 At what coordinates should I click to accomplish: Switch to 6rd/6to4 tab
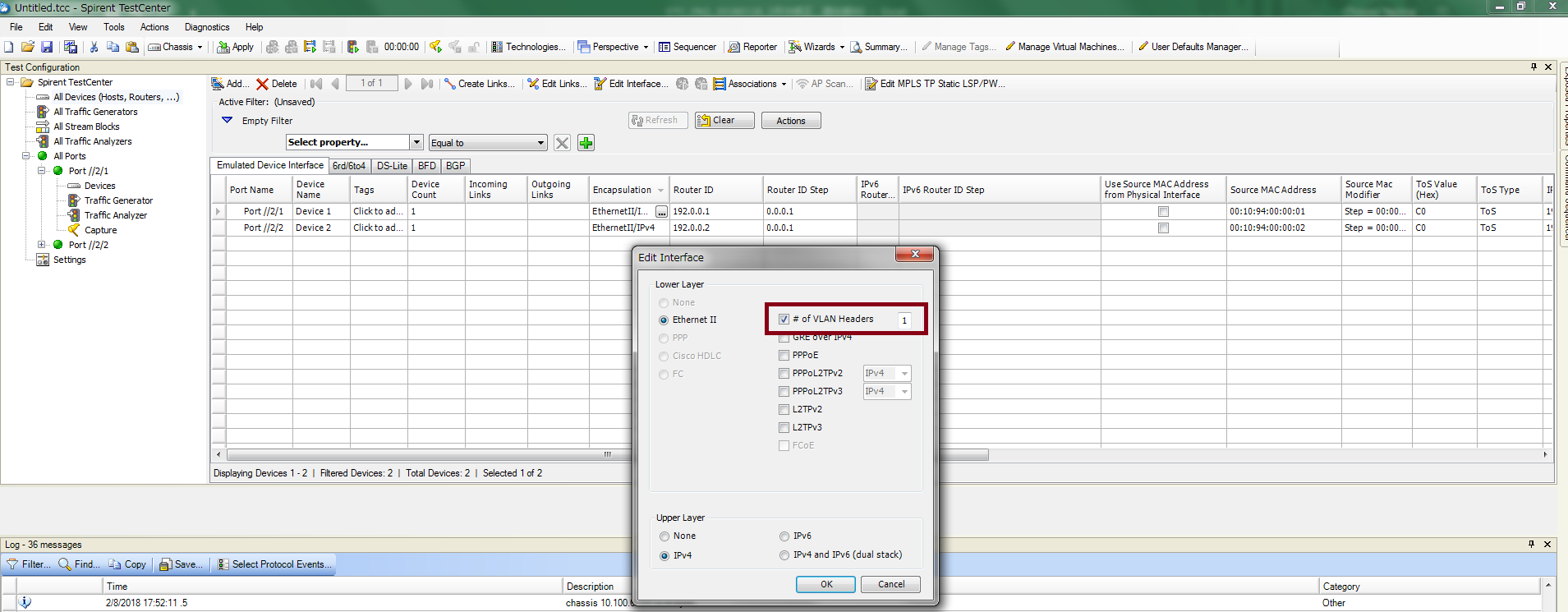coord(349,166)
